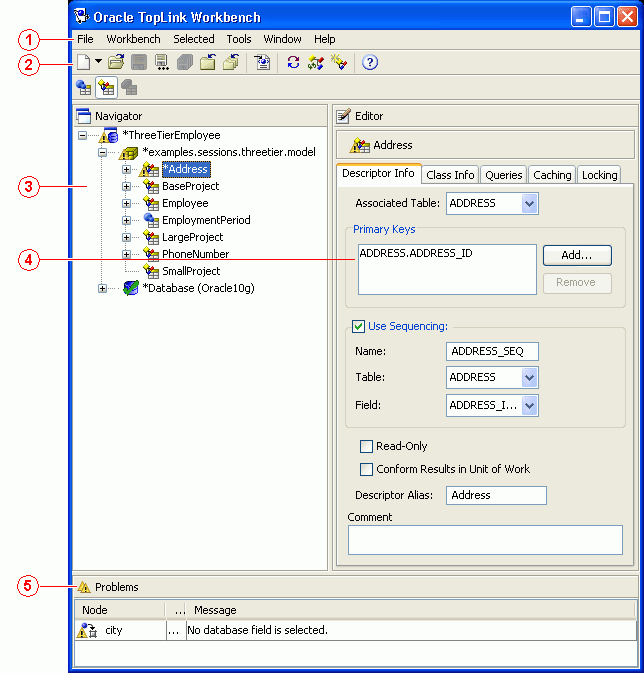Viewport: 644px width, 673px height.
Task: Click the Close All projects stacked-folders icon
Action: pyautogui.click(x=231, y=63)
